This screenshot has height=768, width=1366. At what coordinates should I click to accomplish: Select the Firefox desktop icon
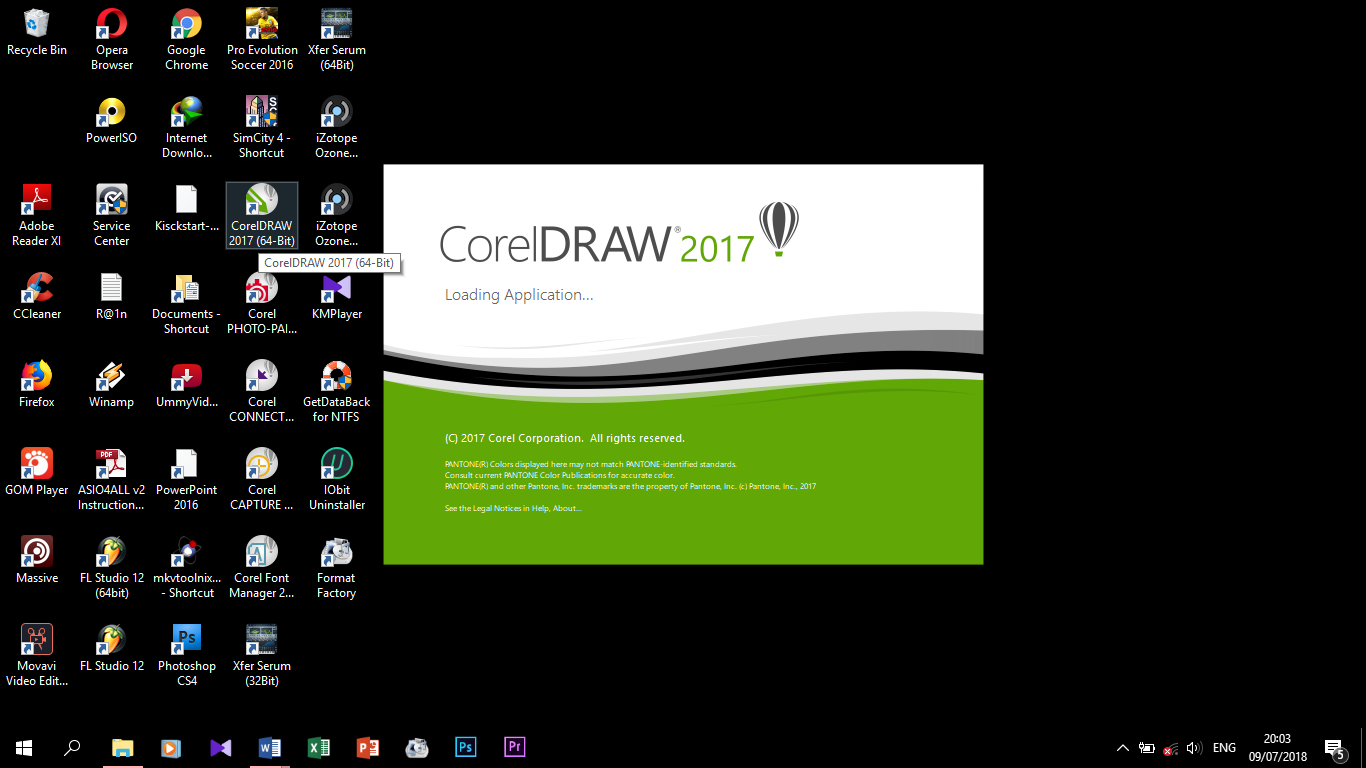point(37,385)
